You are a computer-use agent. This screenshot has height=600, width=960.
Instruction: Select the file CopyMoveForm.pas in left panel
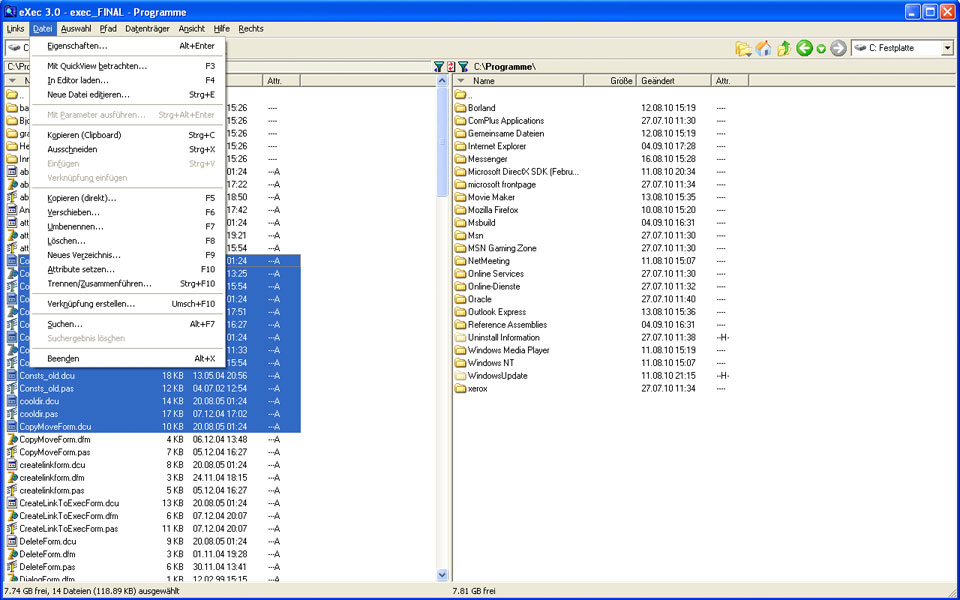click(53, 452)
